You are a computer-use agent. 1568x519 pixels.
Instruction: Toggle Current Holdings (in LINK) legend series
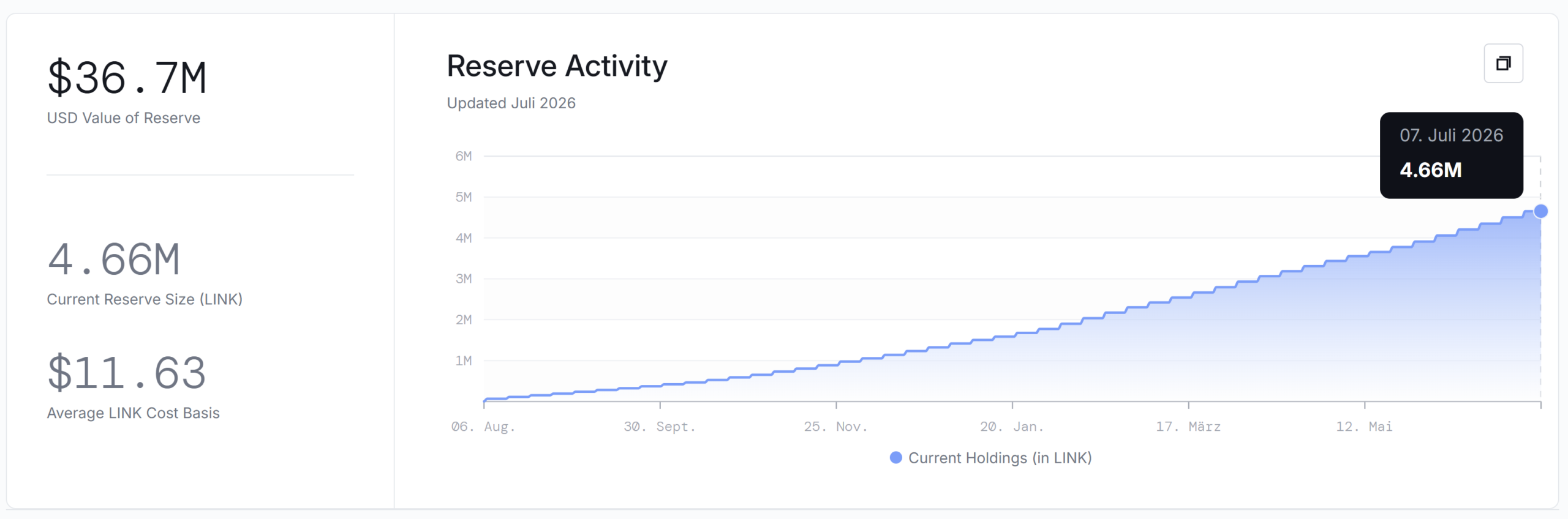coord(990,458)
